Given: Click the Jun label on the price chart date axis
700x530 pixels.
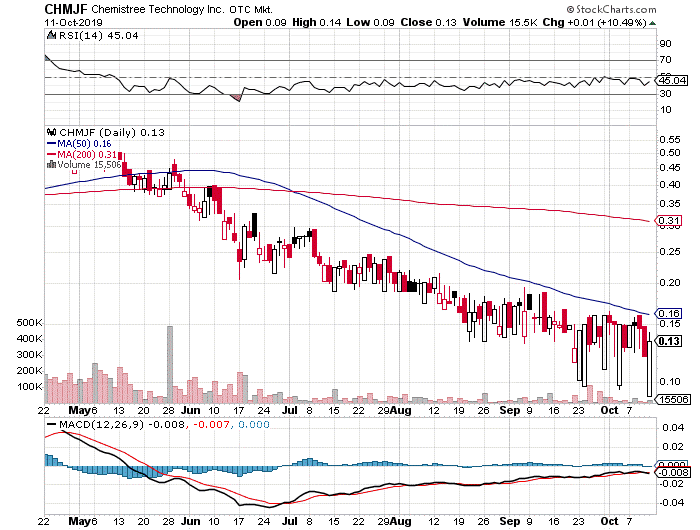Looking at the screenshot, I should coord(191,410).
